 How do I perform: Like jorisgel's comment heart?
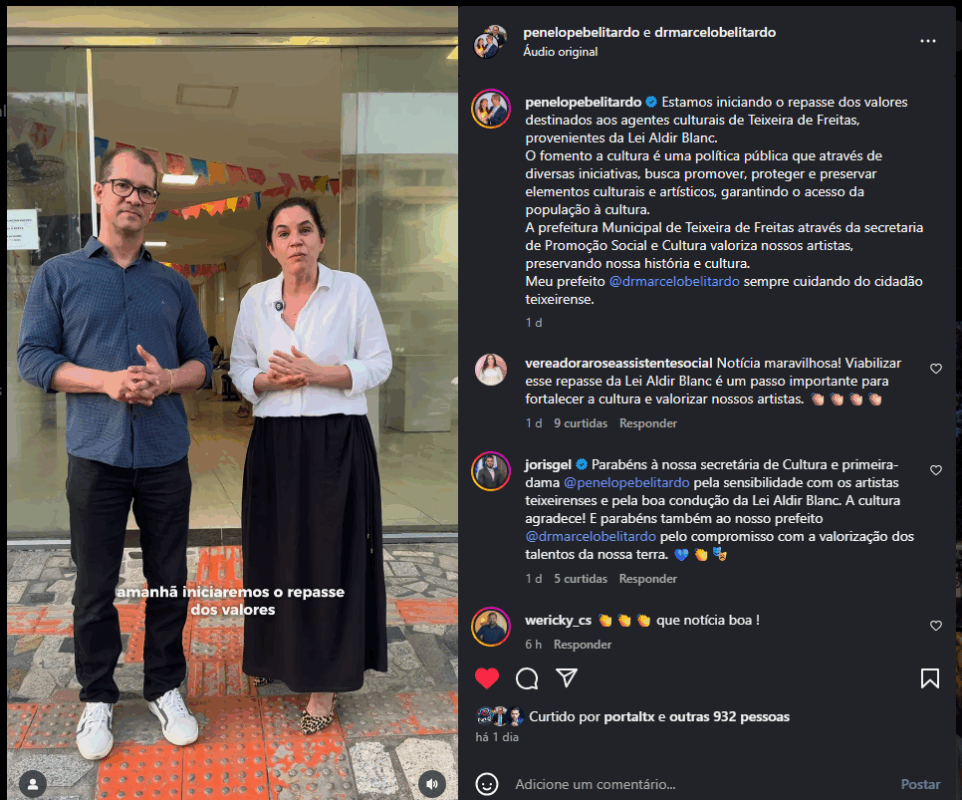936,470
